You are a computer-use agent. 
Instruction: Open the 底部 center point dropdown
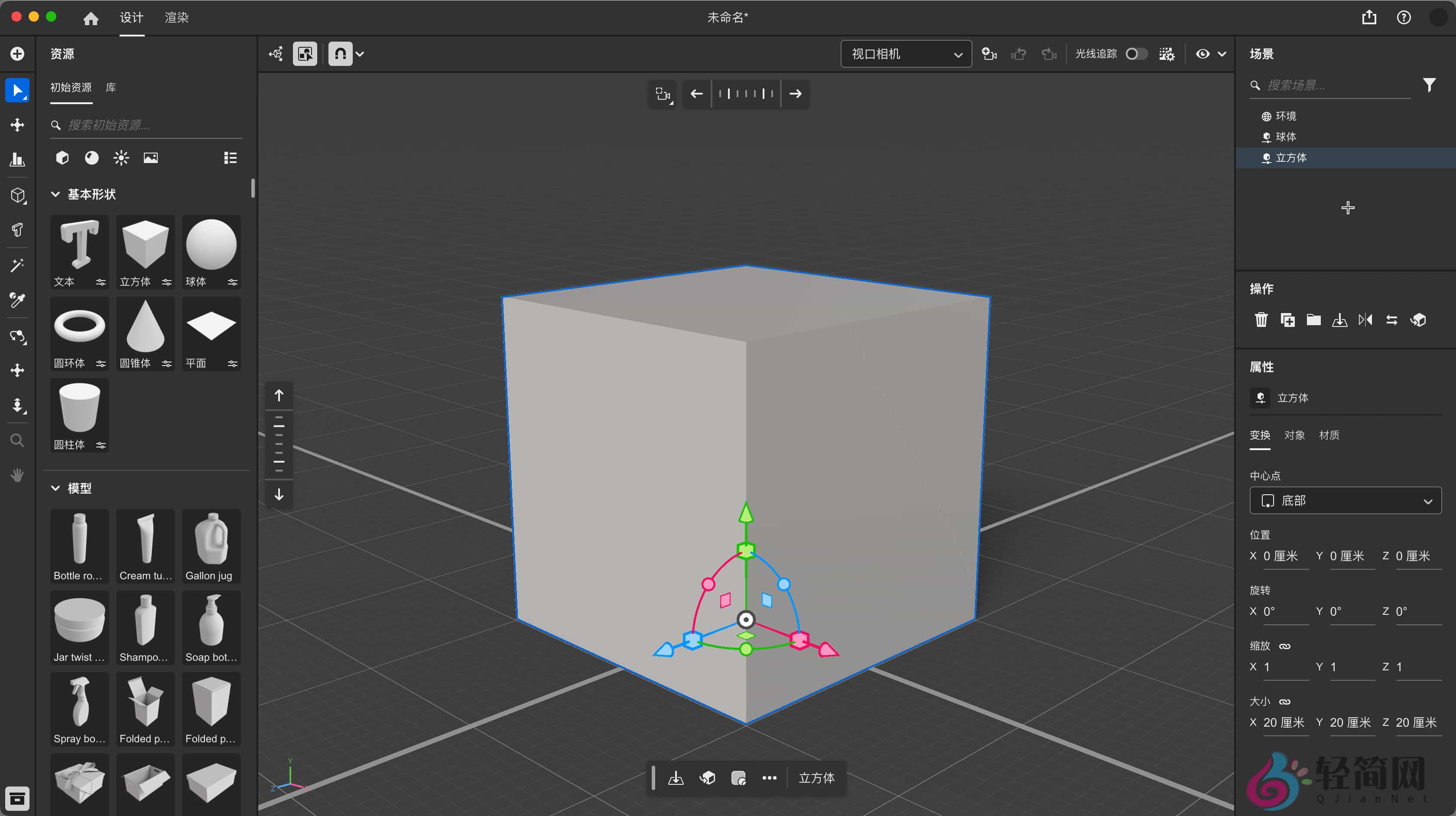(x=1345, y=500)
